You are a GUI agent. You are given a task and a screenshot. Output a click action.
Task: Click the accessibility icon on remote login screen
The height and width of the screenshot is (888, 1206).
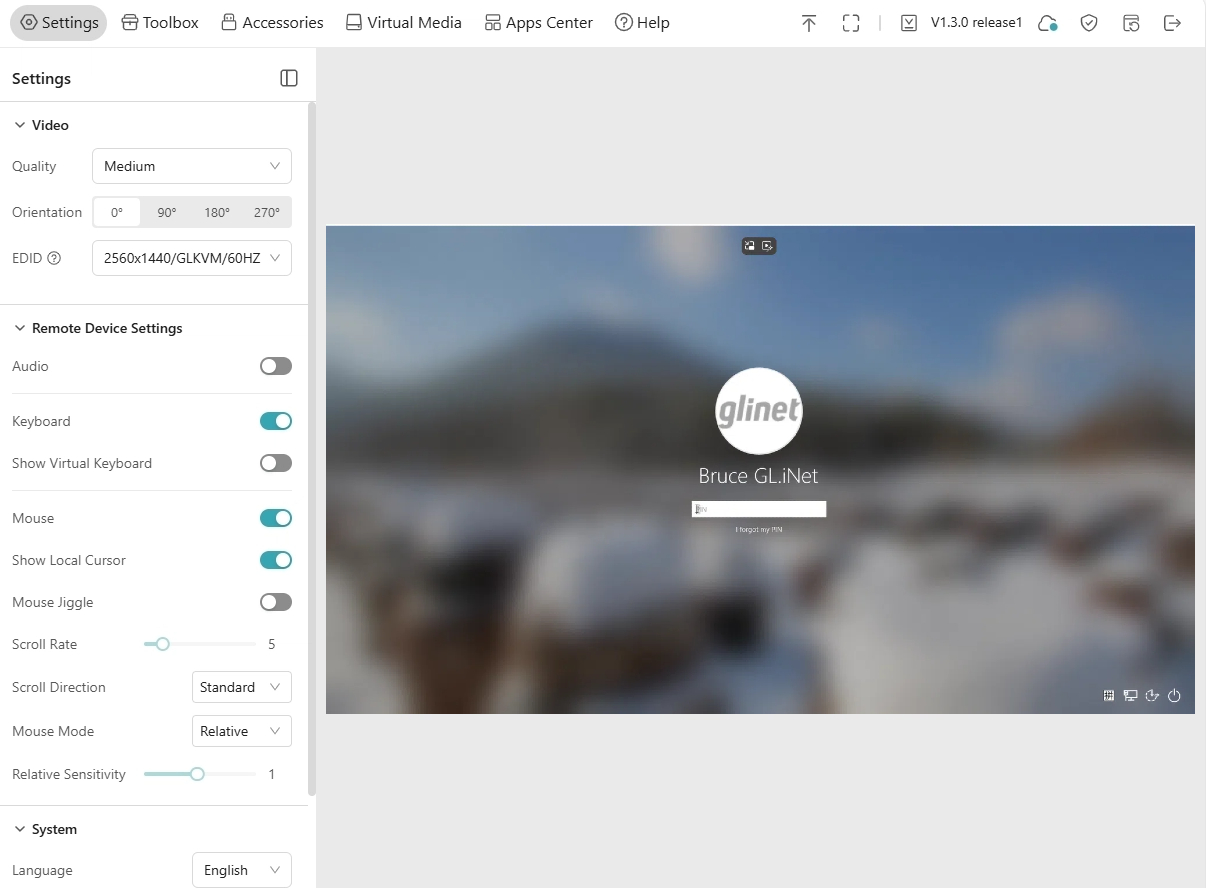pos(1152,696)
